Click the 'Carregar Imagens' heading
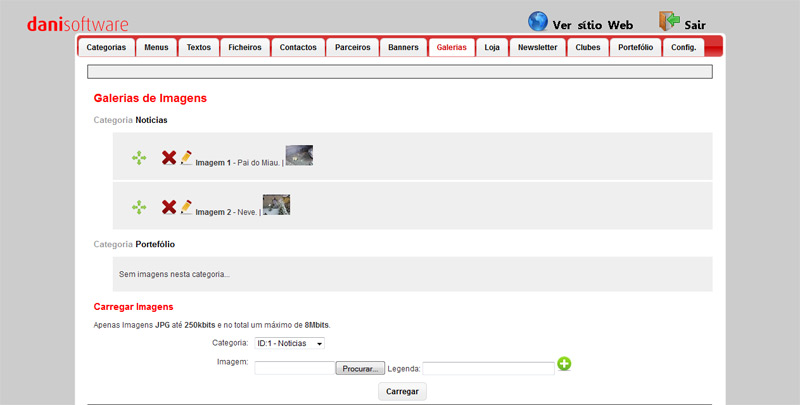 pyautogui.click(x=134, y=307)
